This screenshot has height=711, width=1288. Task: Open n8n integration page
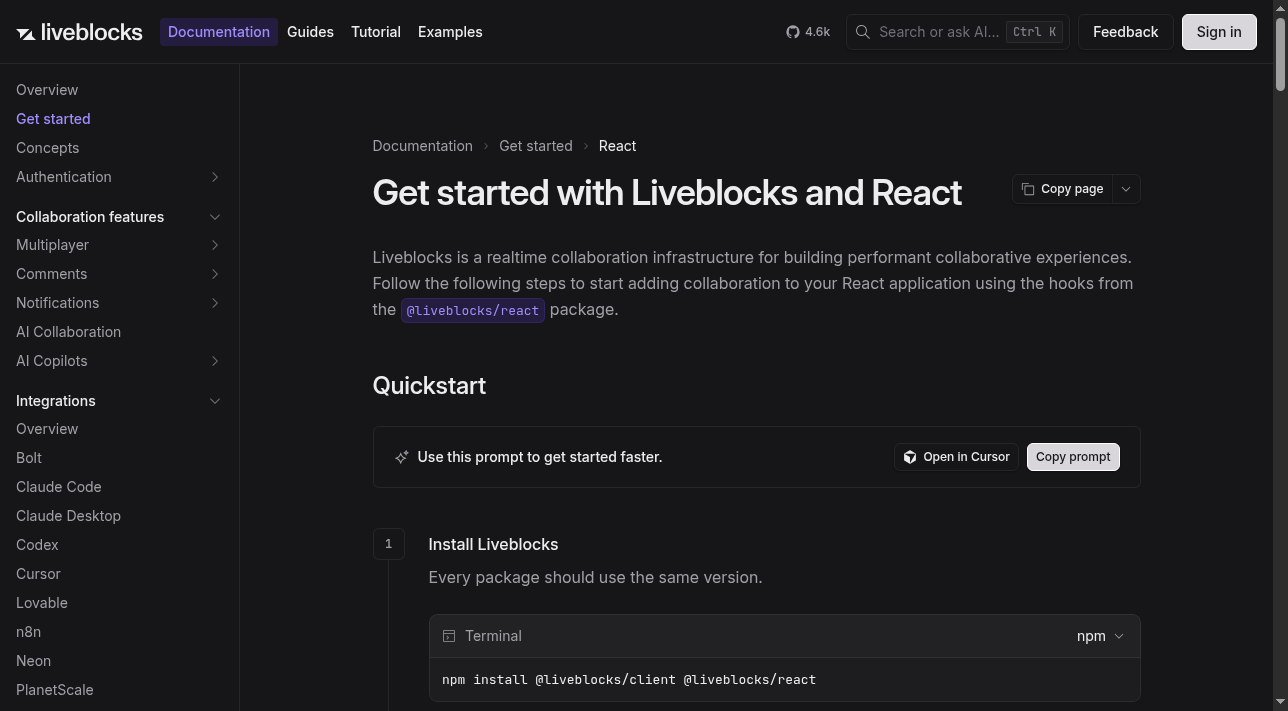(28, 632)
